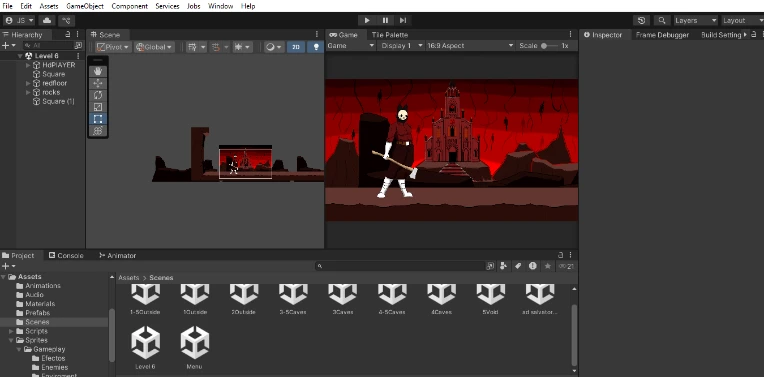Screen dimensions: 764x377
Task: Toggle Project panel lock
Action: pos(561,255)
